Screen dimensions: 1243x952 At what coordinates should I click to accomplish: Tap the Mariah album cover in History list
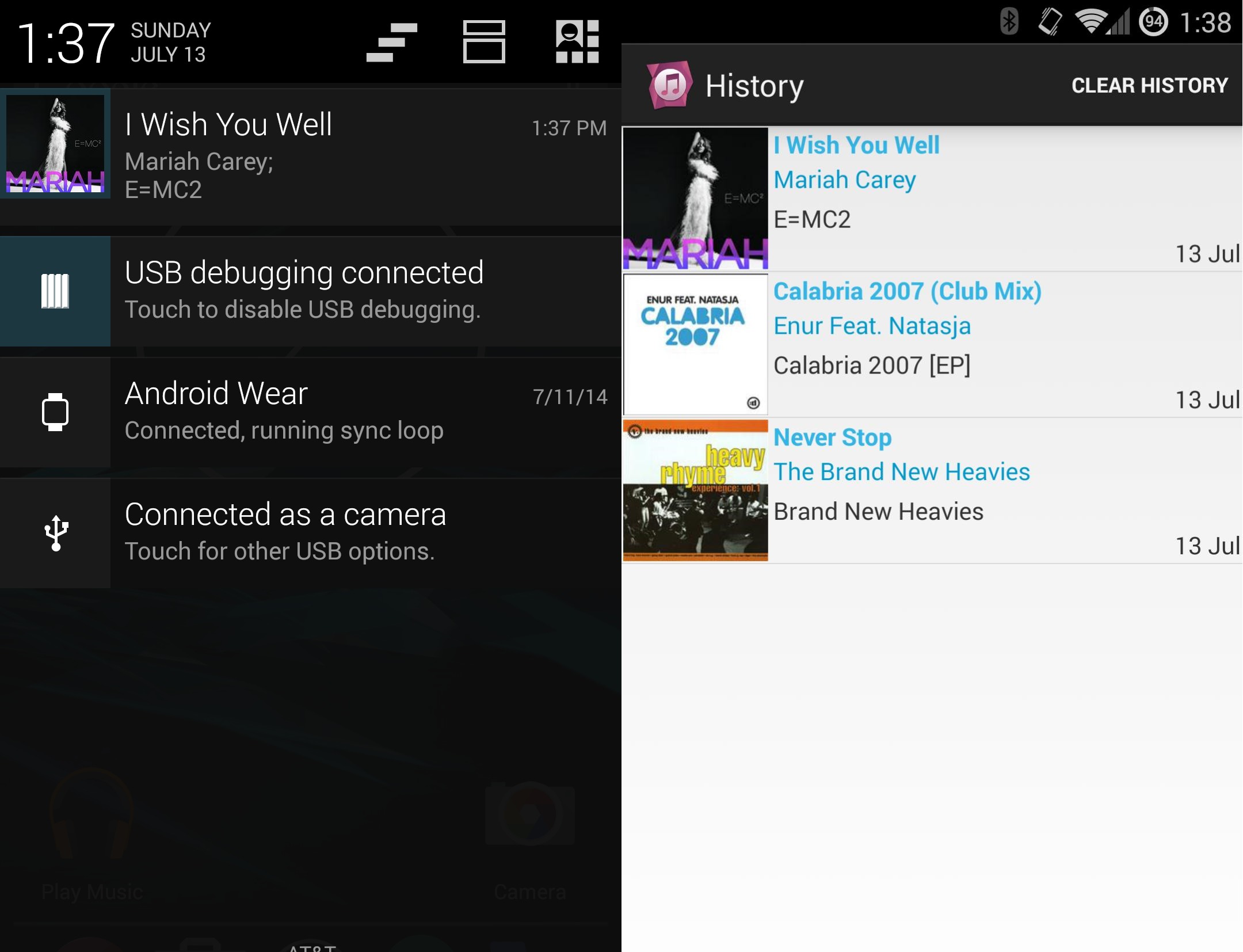695,199
